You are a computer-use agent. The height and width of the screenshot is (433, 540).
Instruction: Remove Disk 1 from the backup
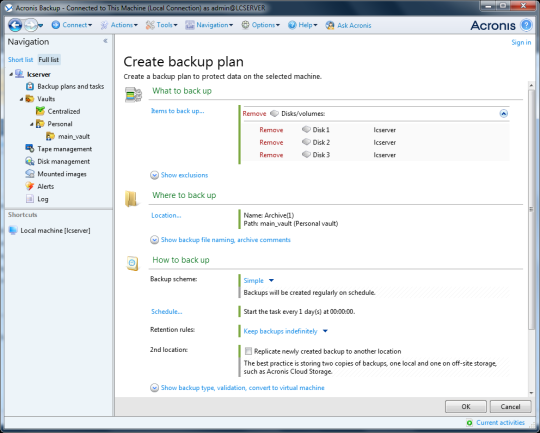(x=271, y=130)
